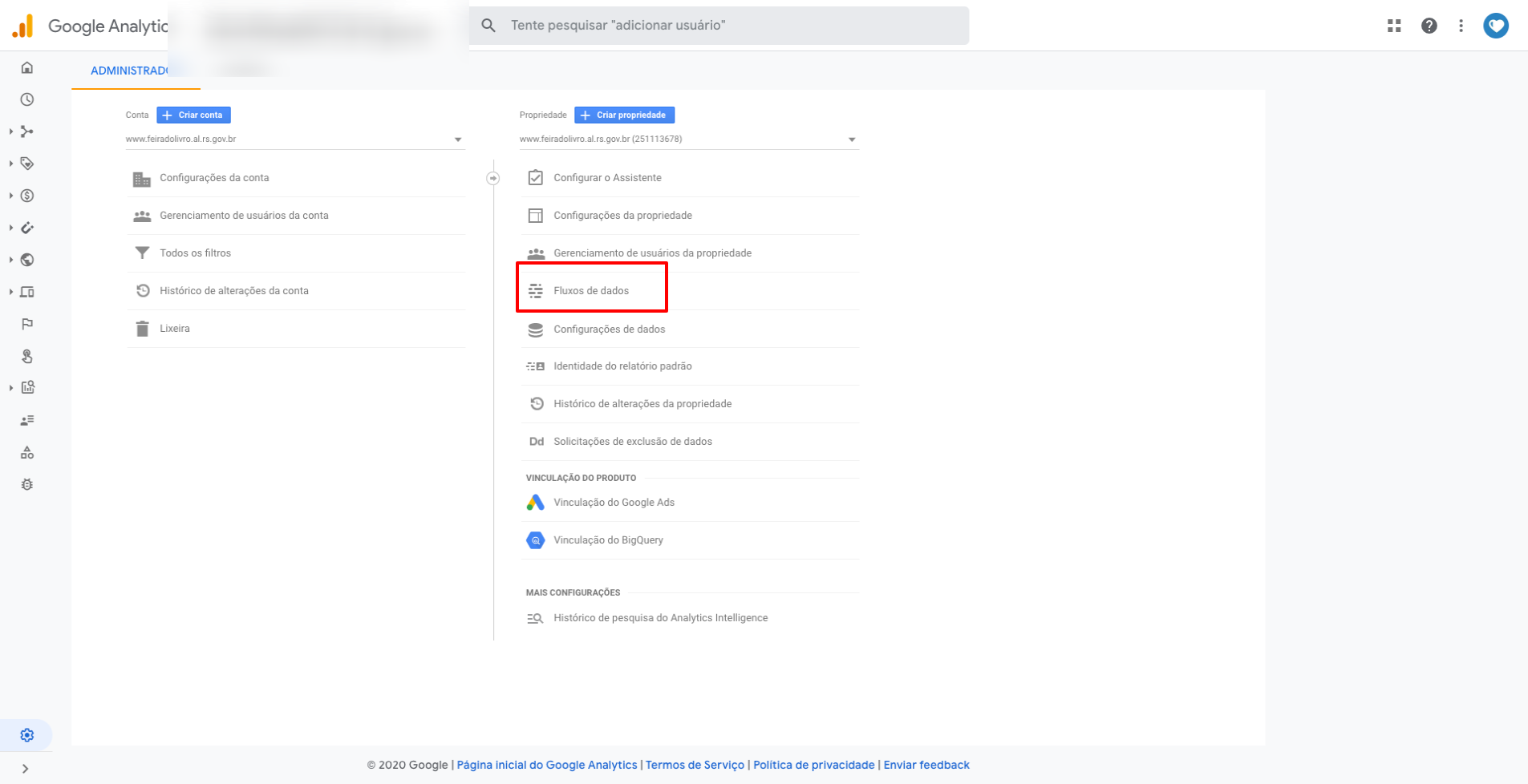The image size is (1528, 784).
Task: Expand the Monetization dollar sidebar item
Action: 27,196
